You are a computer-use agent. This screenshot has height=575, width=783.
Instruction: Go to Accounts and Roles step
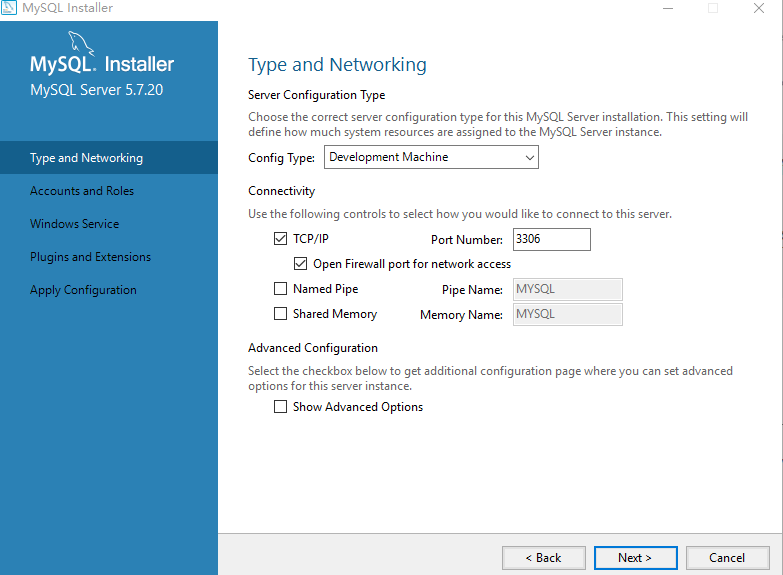pos(82,191)
